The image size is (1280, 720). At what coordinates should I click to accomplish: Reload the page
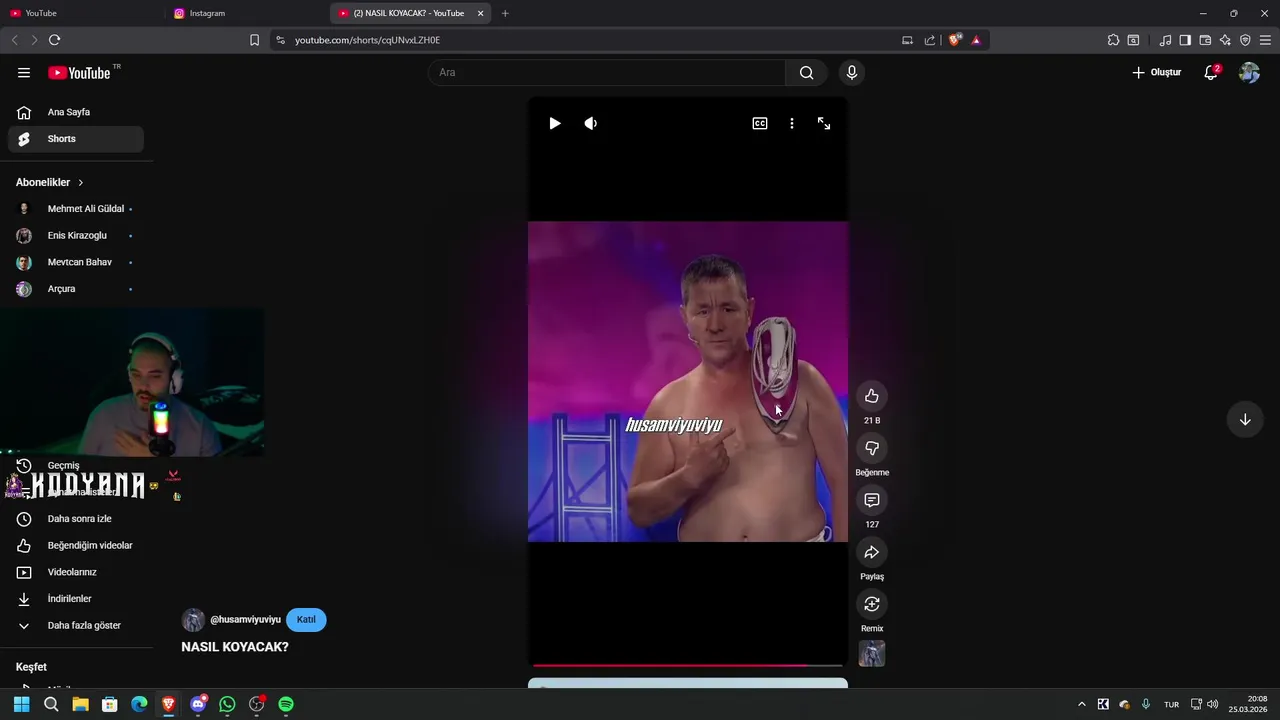(x=54, y=40)
